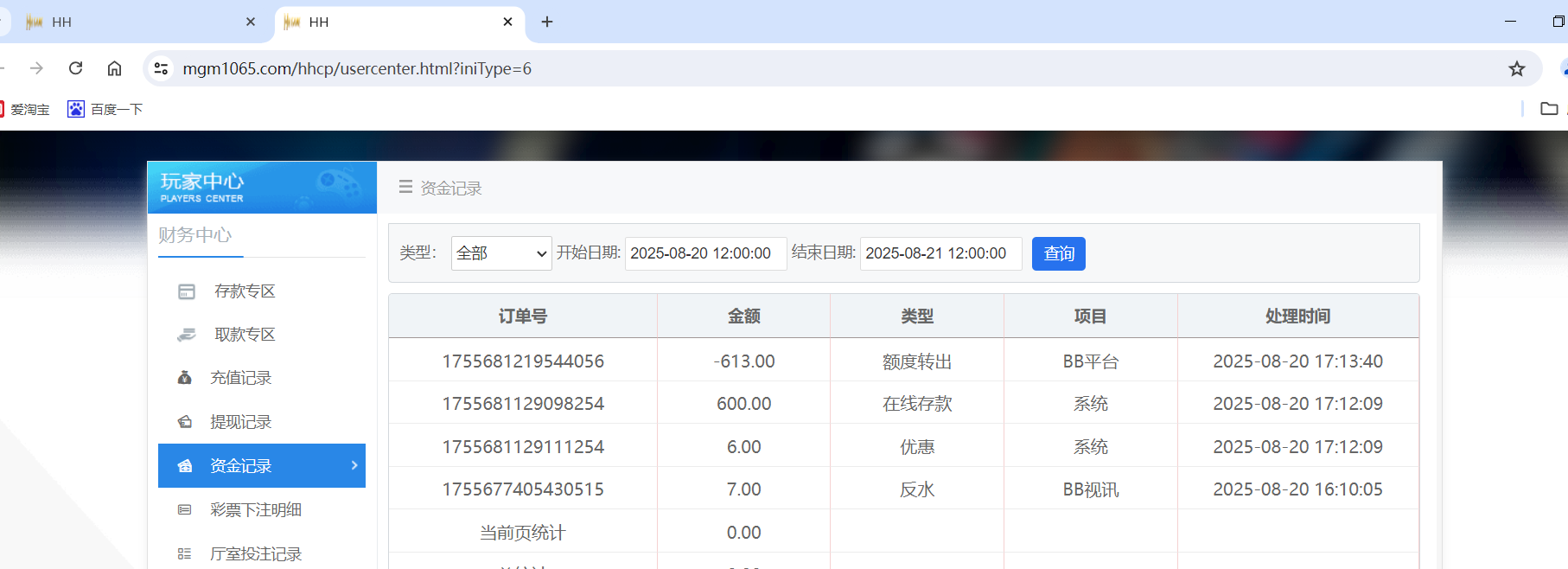Screen dimensions: 1568x569
Task: Go to the browser home page icon
Action: 114,68
